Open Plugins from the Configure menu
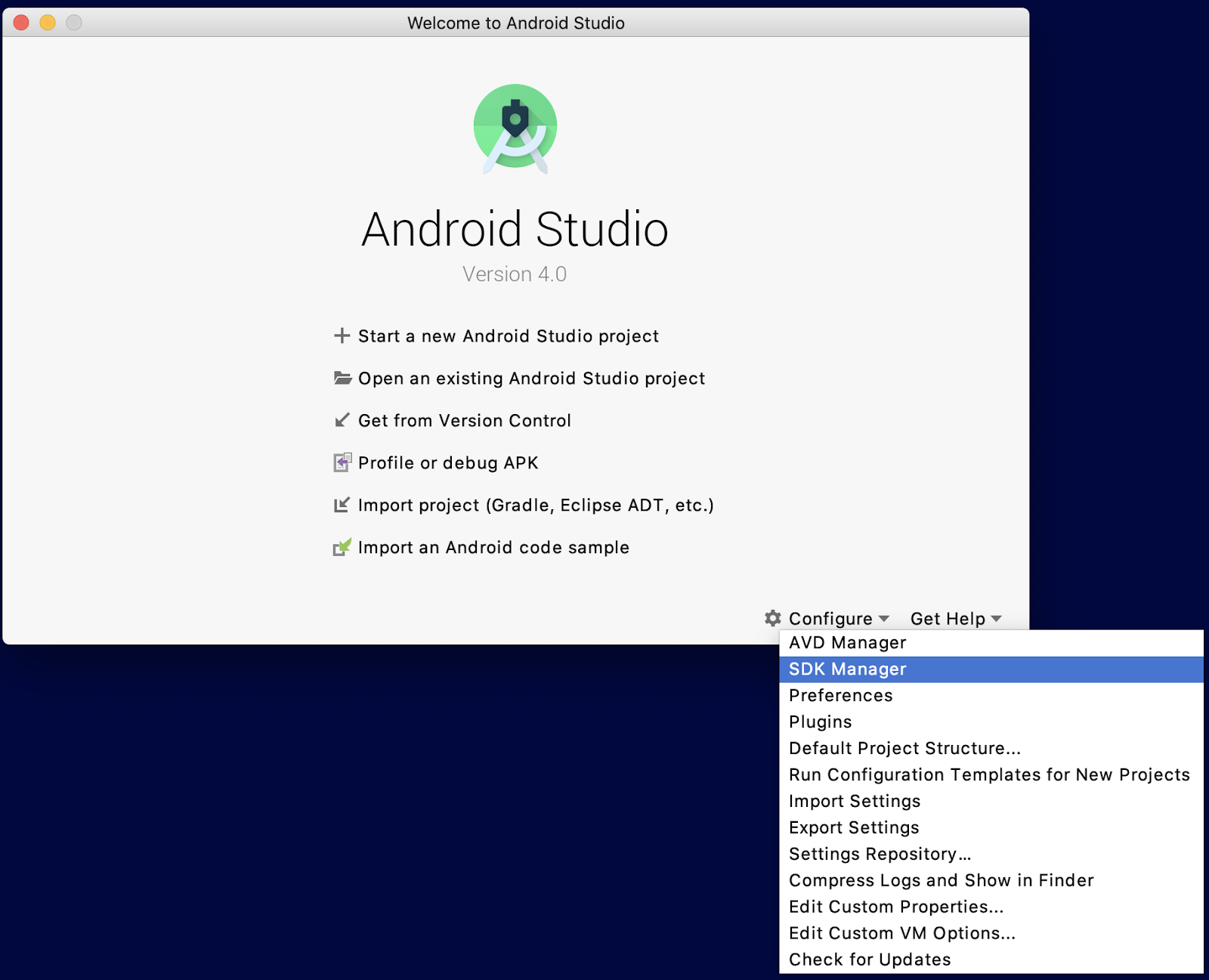Viewport: 1209px width, 980px height. pos(820,722)
